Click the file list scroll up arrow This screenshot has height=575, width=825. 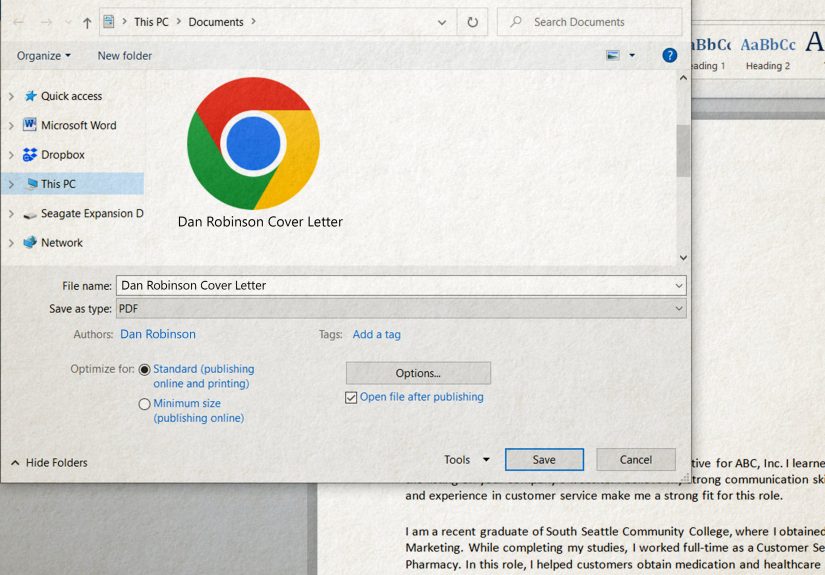click(683, 78)
